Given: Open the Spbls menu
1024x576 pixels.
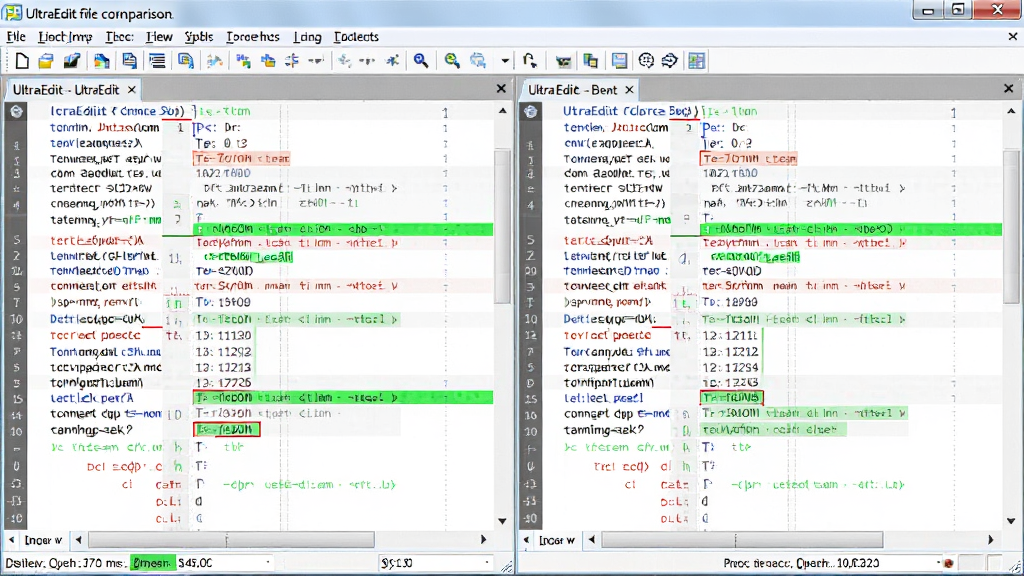Looking at the screenshot, I should tap(199, 37).
